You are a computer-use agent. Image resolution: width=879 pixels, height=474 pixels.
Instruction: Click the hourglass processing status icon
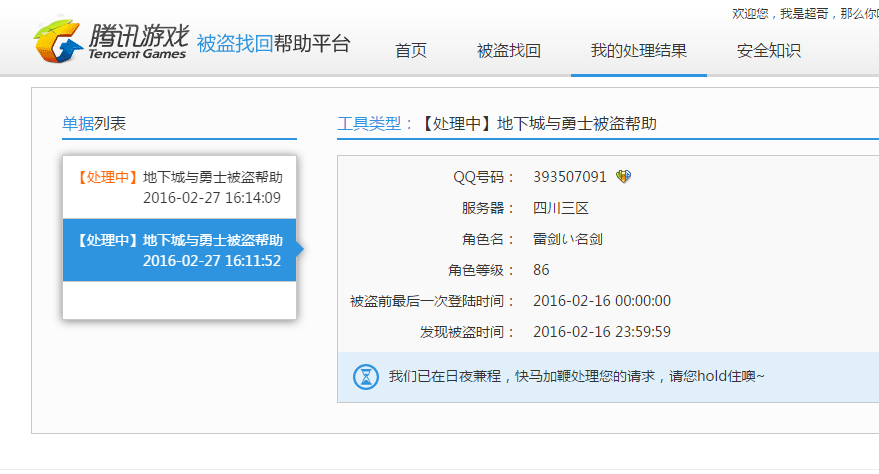pyautogui.click(x=366, y=377)
